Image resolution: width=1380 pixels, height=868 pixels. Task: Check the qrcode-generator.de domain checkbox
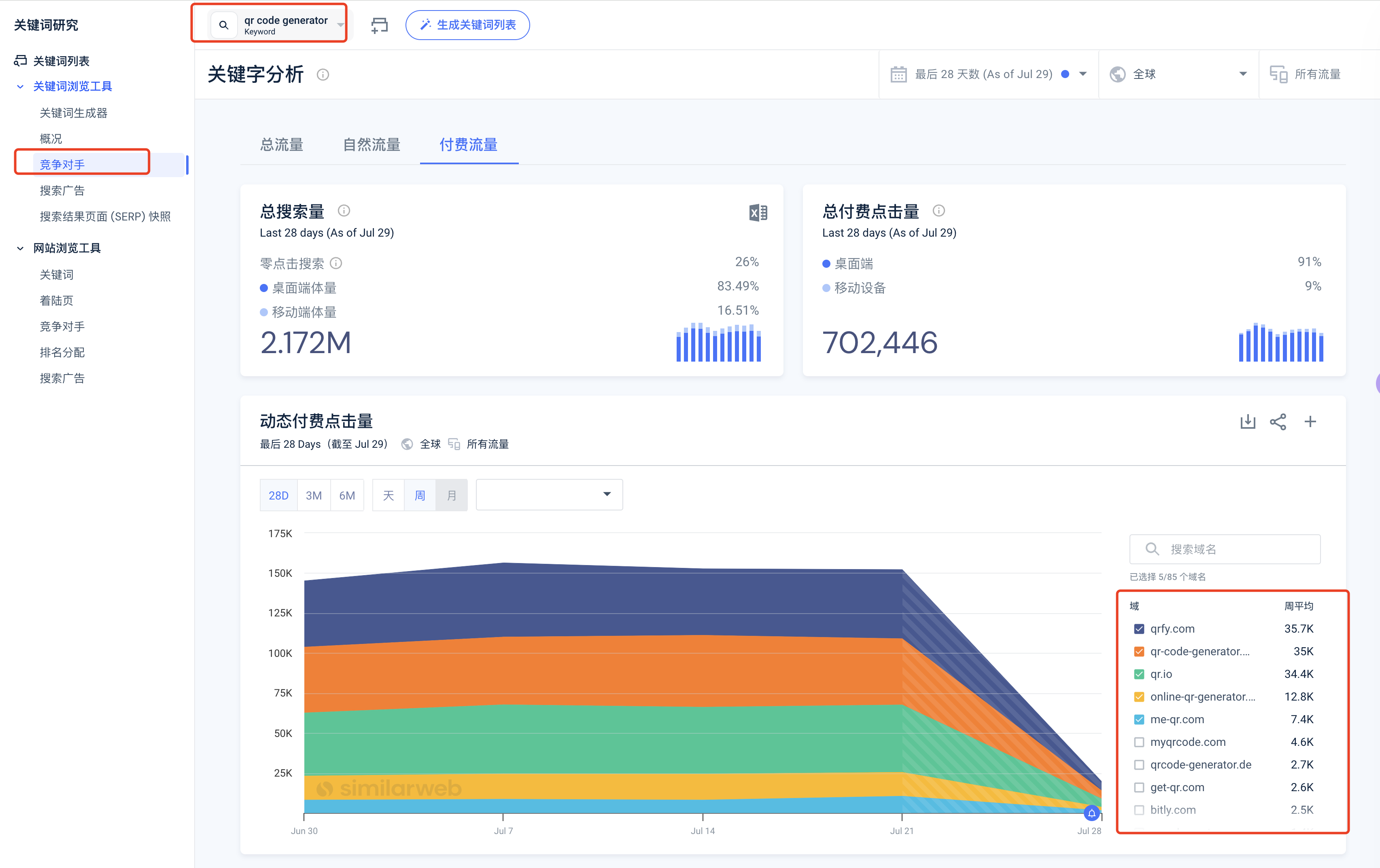pos(1139,764)
